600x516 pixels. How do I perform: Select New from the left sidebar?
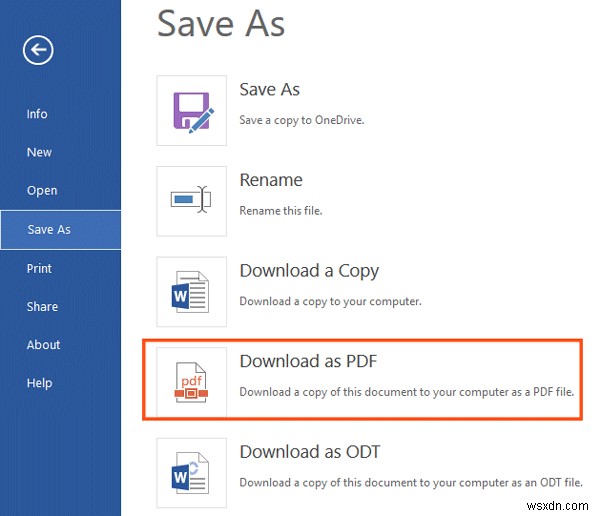pyautogui.click(x=39, y=152)
